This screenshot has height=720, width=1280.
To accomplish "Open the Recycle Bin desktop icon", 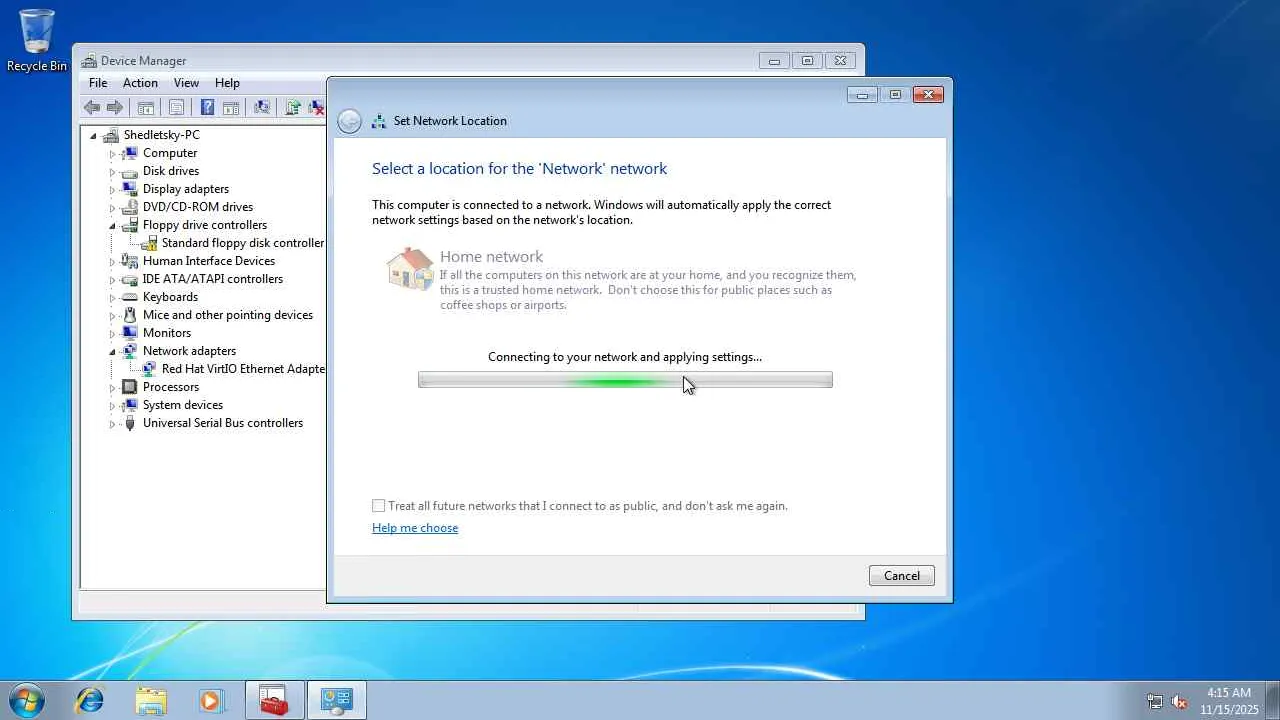I will tap(37, 41).
